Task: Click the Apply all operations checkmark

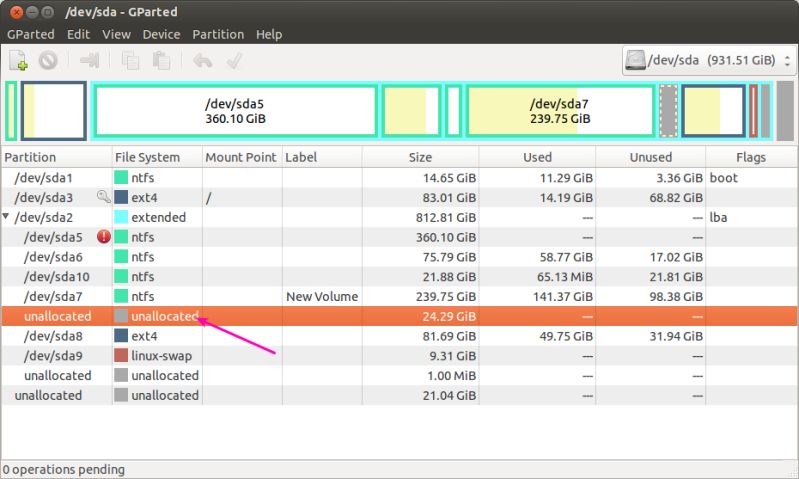Action: [234, 61]
